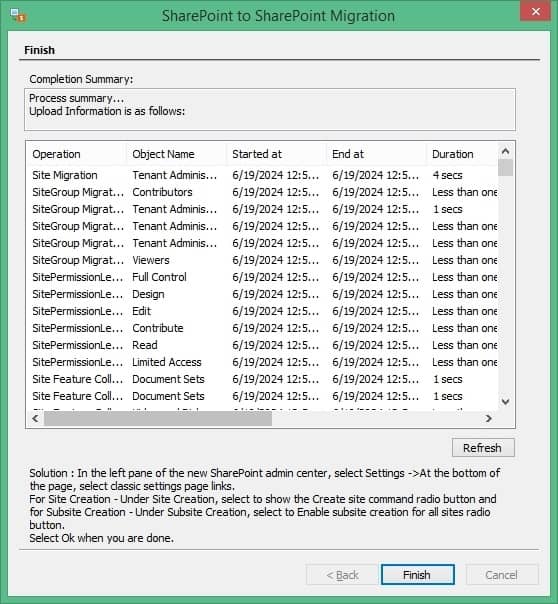The height and width of the screenshot is (604, 558).
Task: Click the Upload Information is as follows line
Action: click(x=107, y=111)
